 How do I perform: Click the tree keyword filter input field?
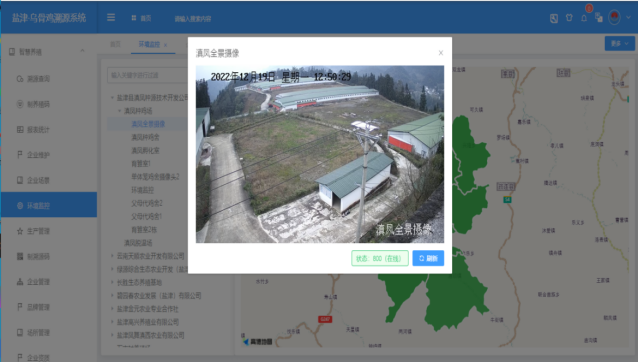click(x=148, y=75)
